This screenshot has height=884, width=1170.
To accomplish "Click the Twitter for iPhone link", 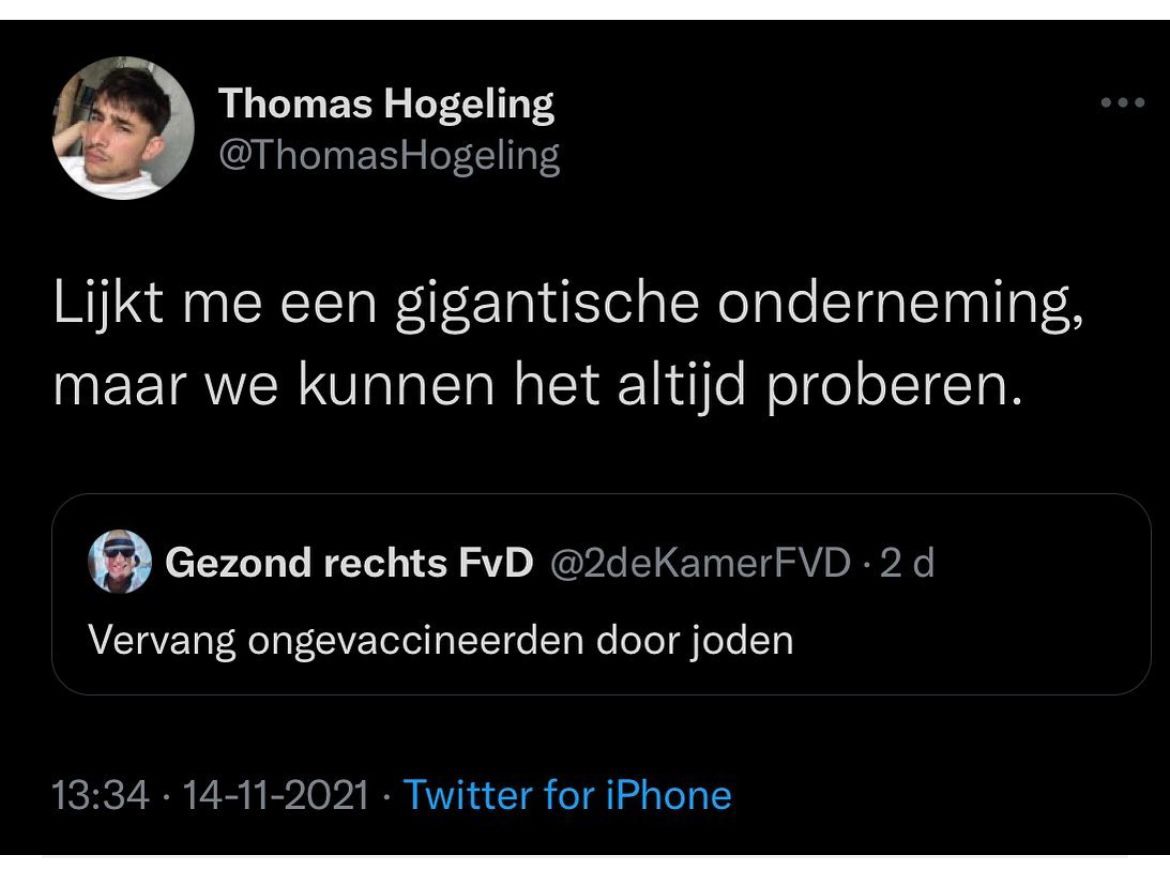I will [x=567, y=795].
